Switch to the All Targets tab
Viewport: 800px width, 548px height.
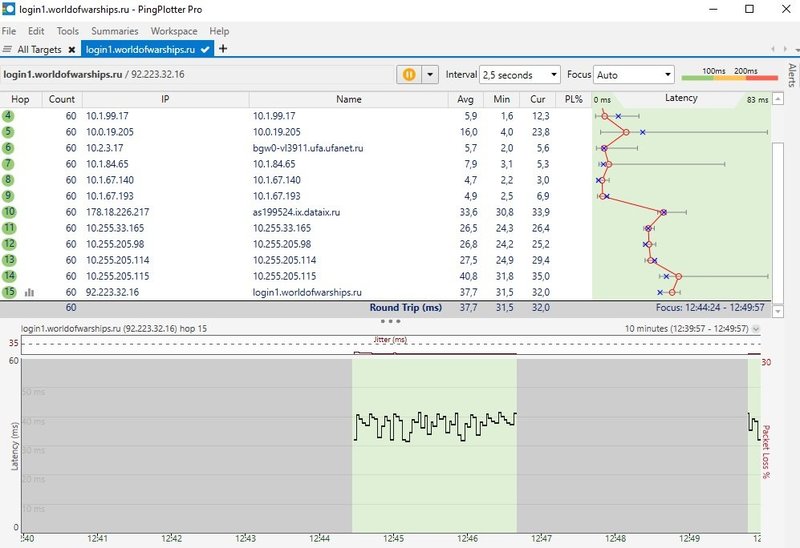coord(39,49)
